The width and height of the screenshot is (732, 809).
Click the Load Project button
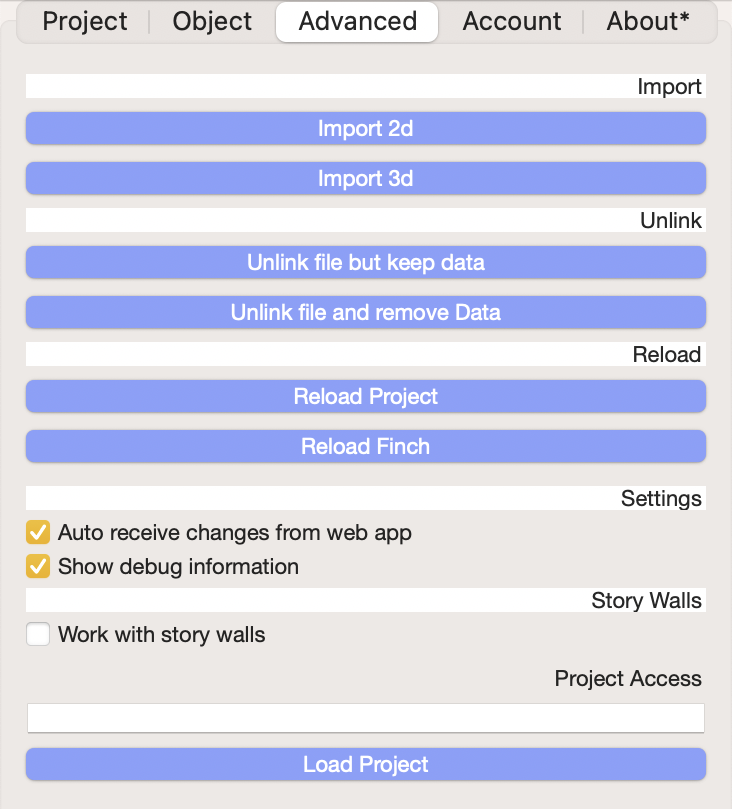(x=366, y=764)
